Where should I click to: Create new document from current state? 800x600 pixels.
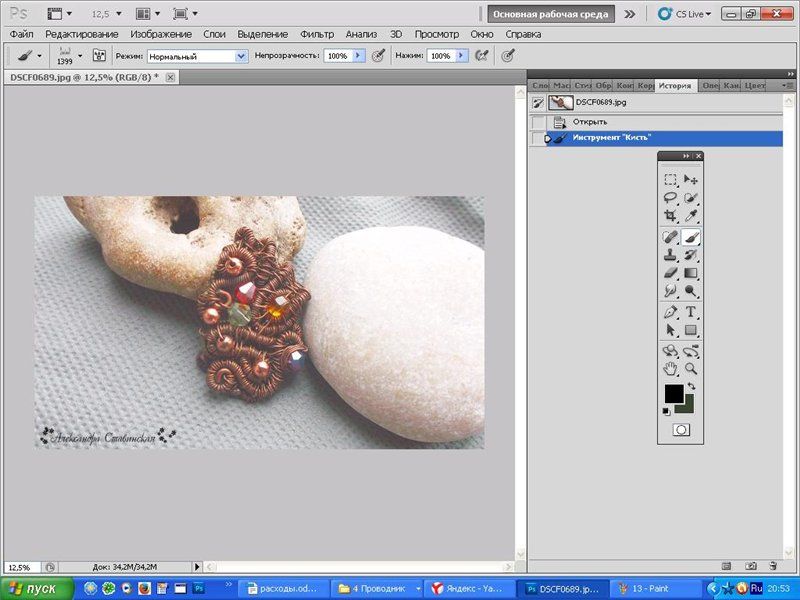coord(727,566)
